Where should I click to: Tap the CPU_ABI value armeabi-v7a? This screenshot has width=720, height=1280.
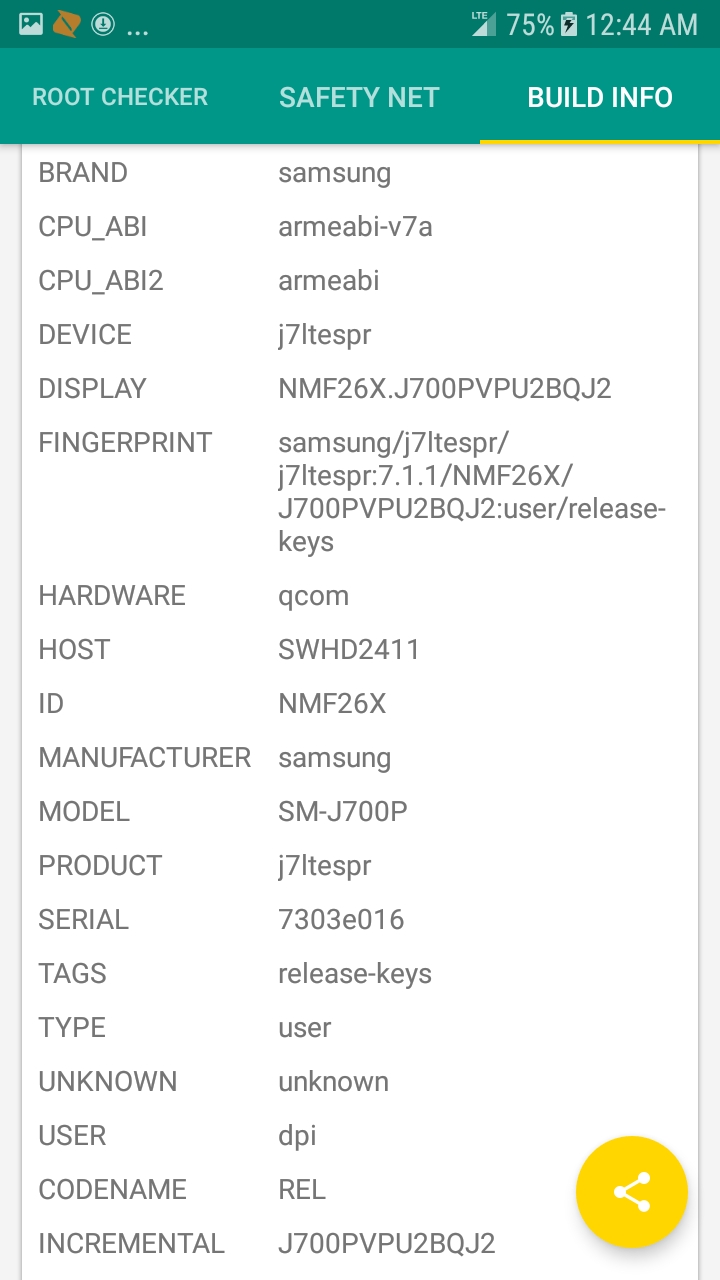[x=355, y=227]
